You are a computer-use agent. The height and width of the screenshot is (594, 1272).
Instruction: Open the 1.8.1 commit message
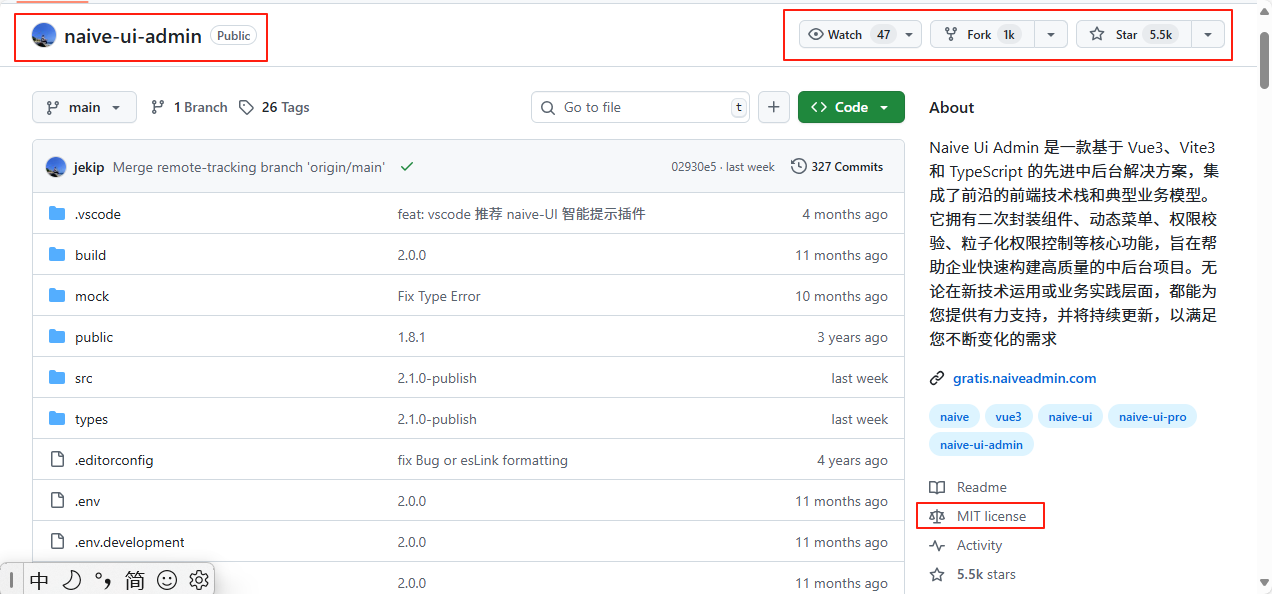tap(411, 337)
